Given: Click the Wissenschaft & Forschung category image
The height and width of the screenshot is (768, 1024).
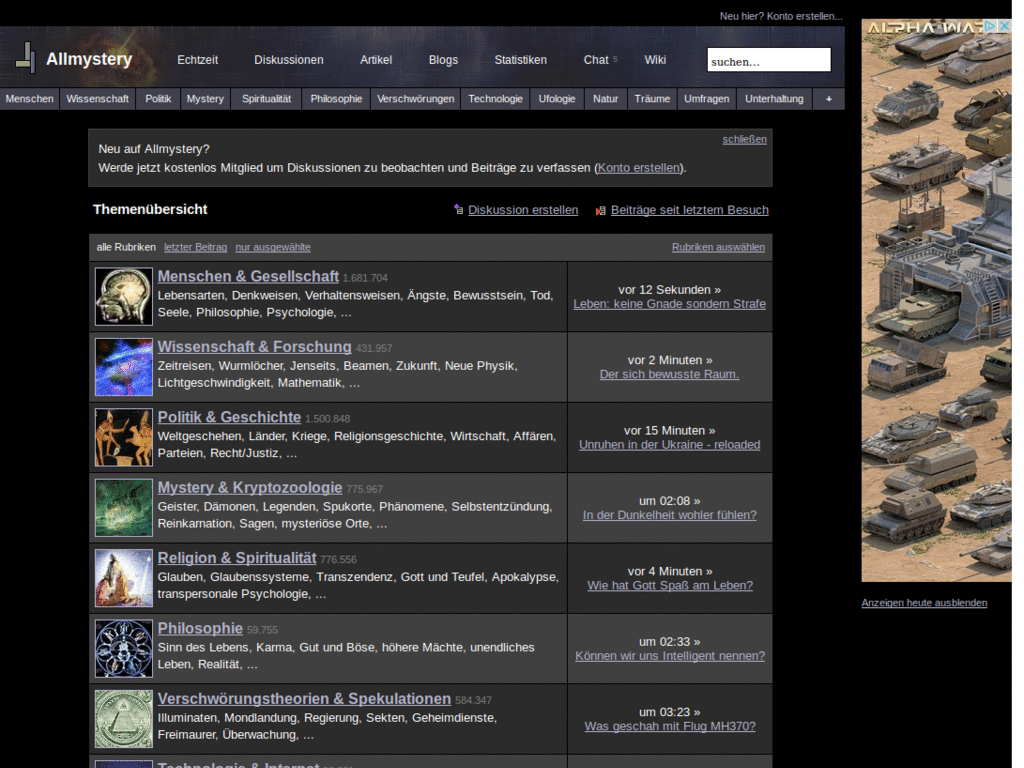Looking at the screenshot, I should 124,367.
